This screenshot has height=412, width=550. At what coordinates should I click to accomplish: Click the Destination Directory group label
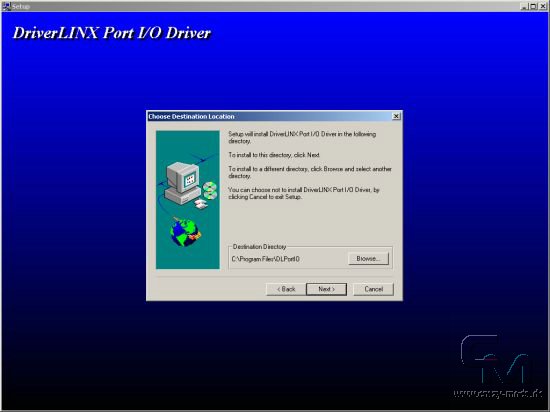point(259,247)
